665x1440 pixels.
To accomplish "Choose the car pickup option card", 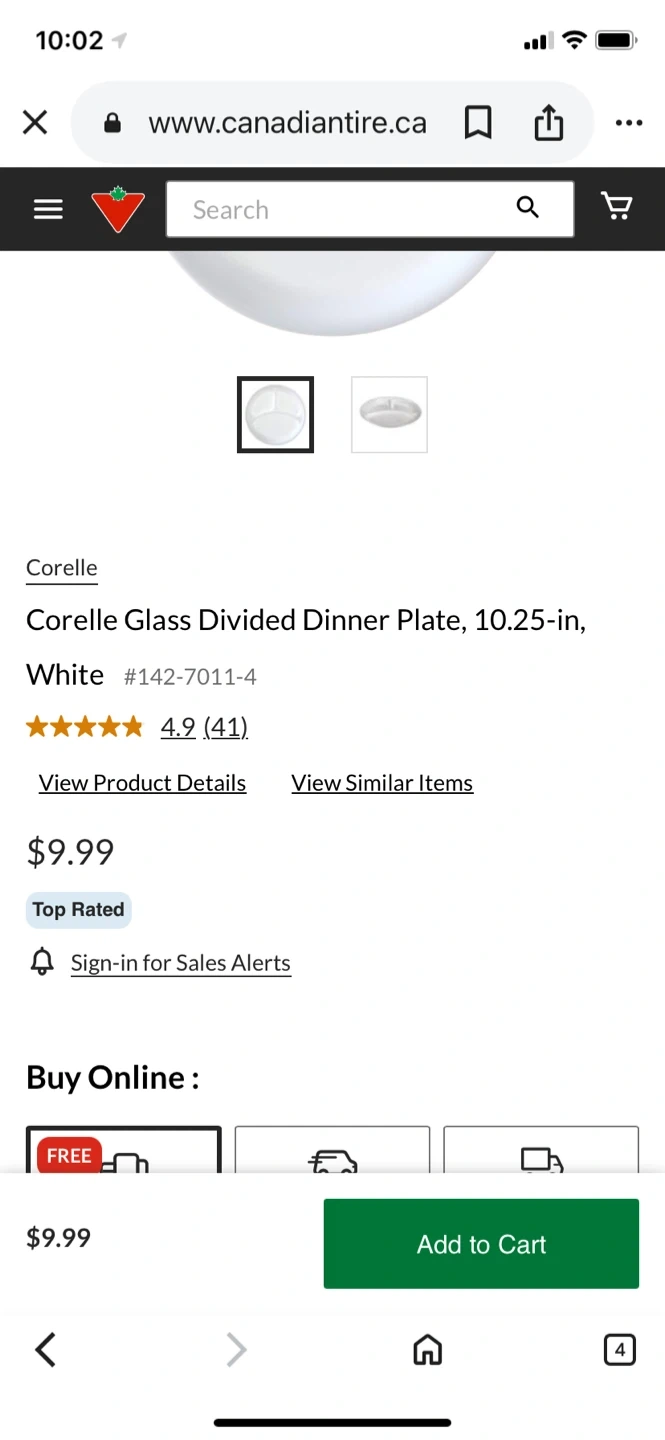I will point(332,1150).
